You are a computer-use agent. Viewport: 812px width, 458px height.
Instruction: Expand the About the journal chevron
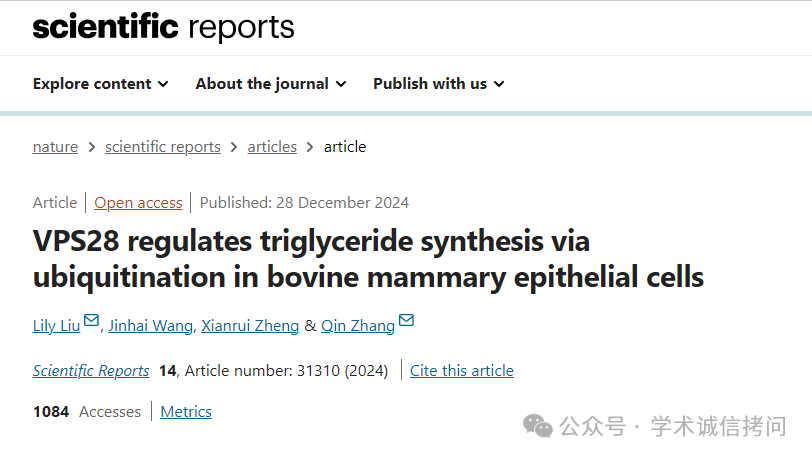341,84
